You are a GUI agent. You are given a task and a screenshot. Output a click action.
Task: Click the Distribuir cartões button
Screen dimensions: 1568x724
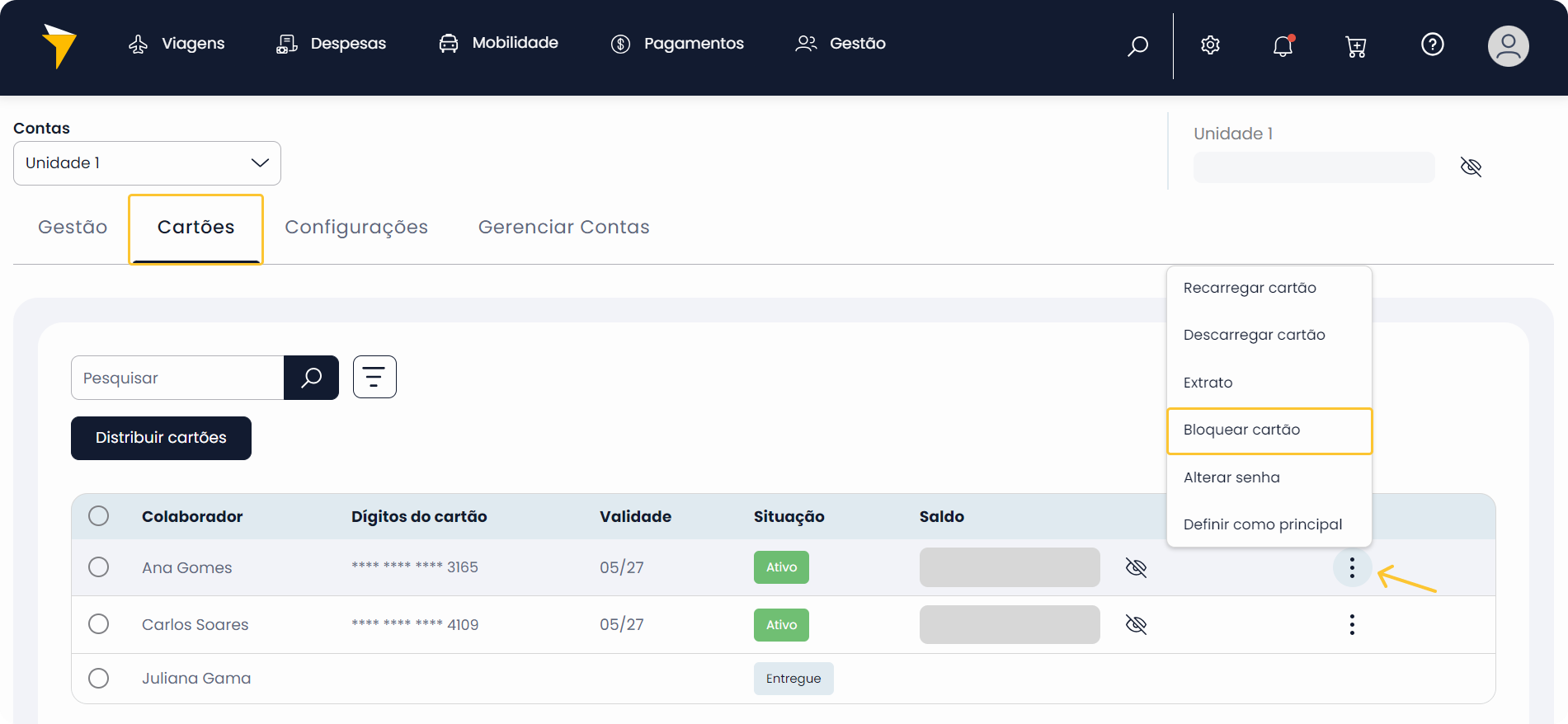pyautogui.click(x=161, y=438)
